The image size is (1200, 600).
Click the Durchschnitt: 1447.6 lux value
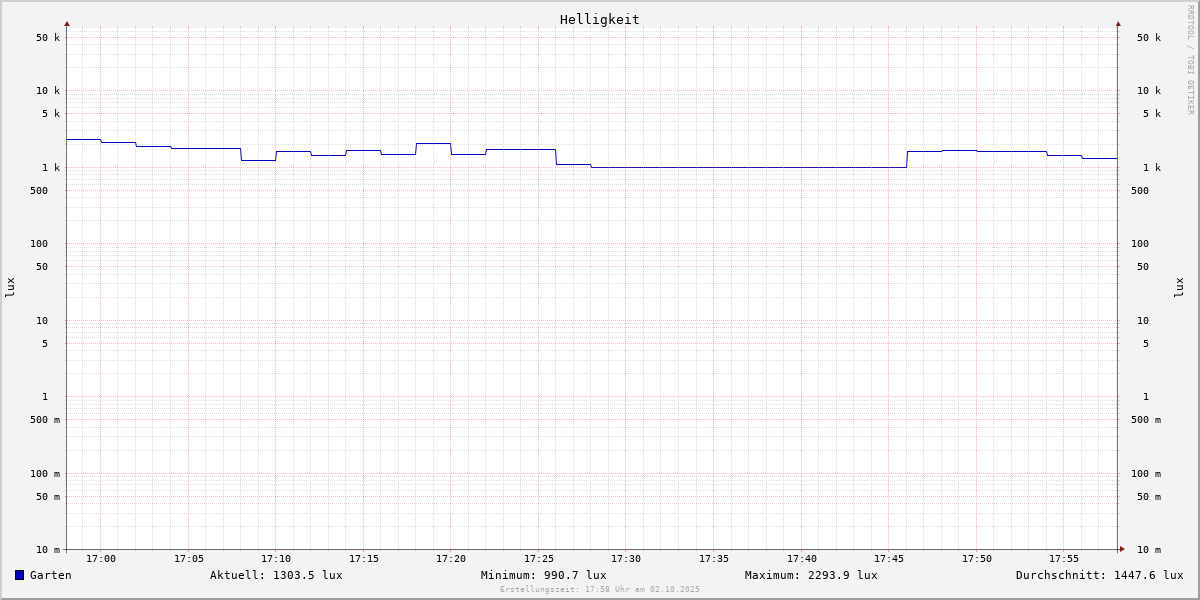tap(1100, 575)
